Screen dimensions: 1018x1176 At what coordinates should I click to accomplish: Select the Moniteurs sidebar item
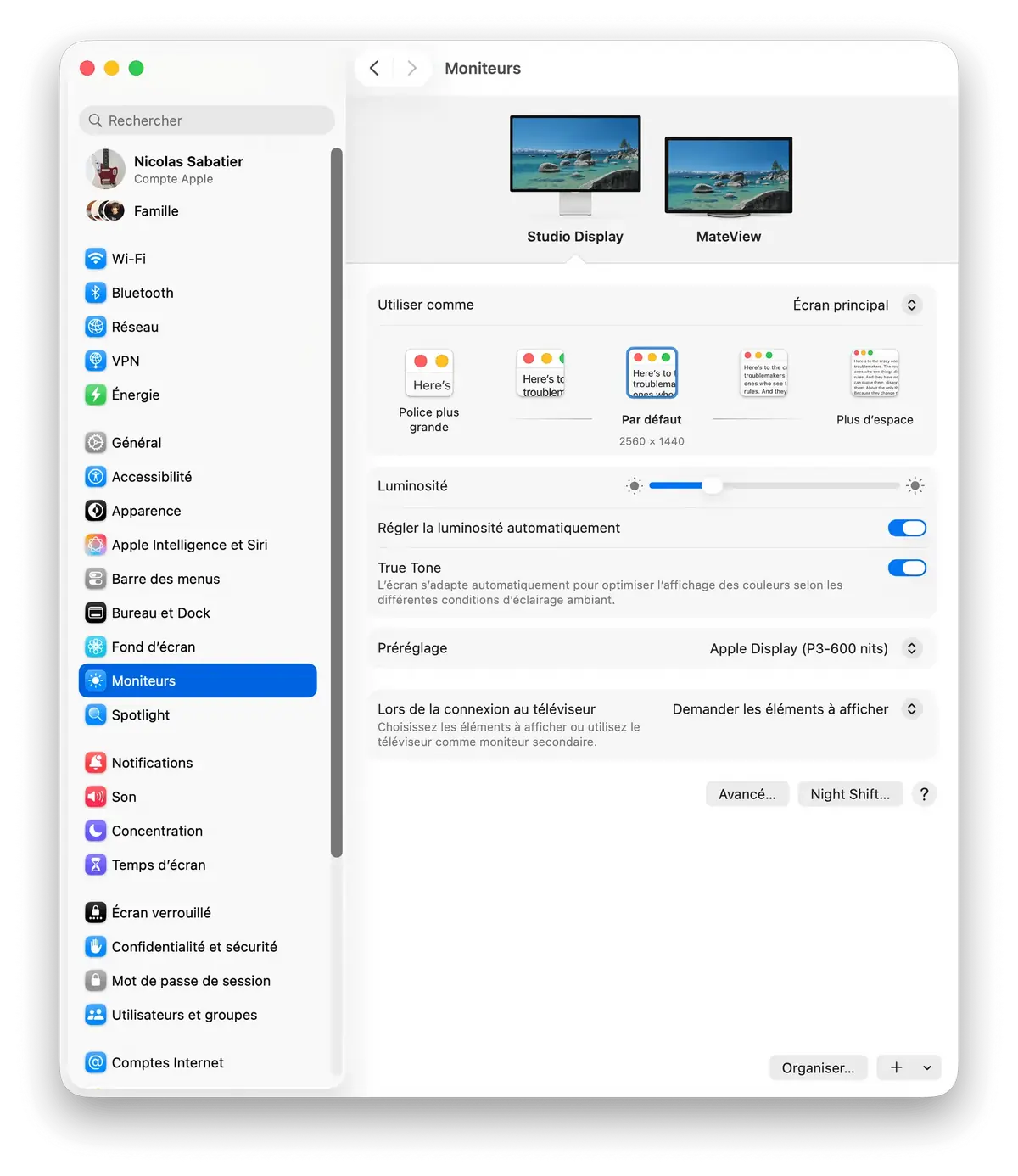point(198,680)
